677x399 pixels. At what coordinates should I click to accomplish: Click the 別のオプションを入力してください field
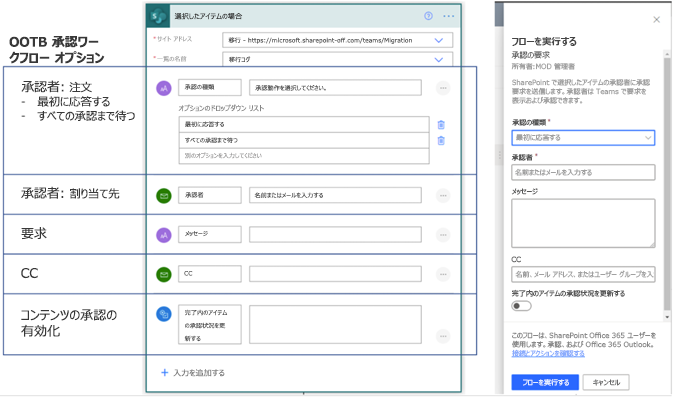coord(304,156)
